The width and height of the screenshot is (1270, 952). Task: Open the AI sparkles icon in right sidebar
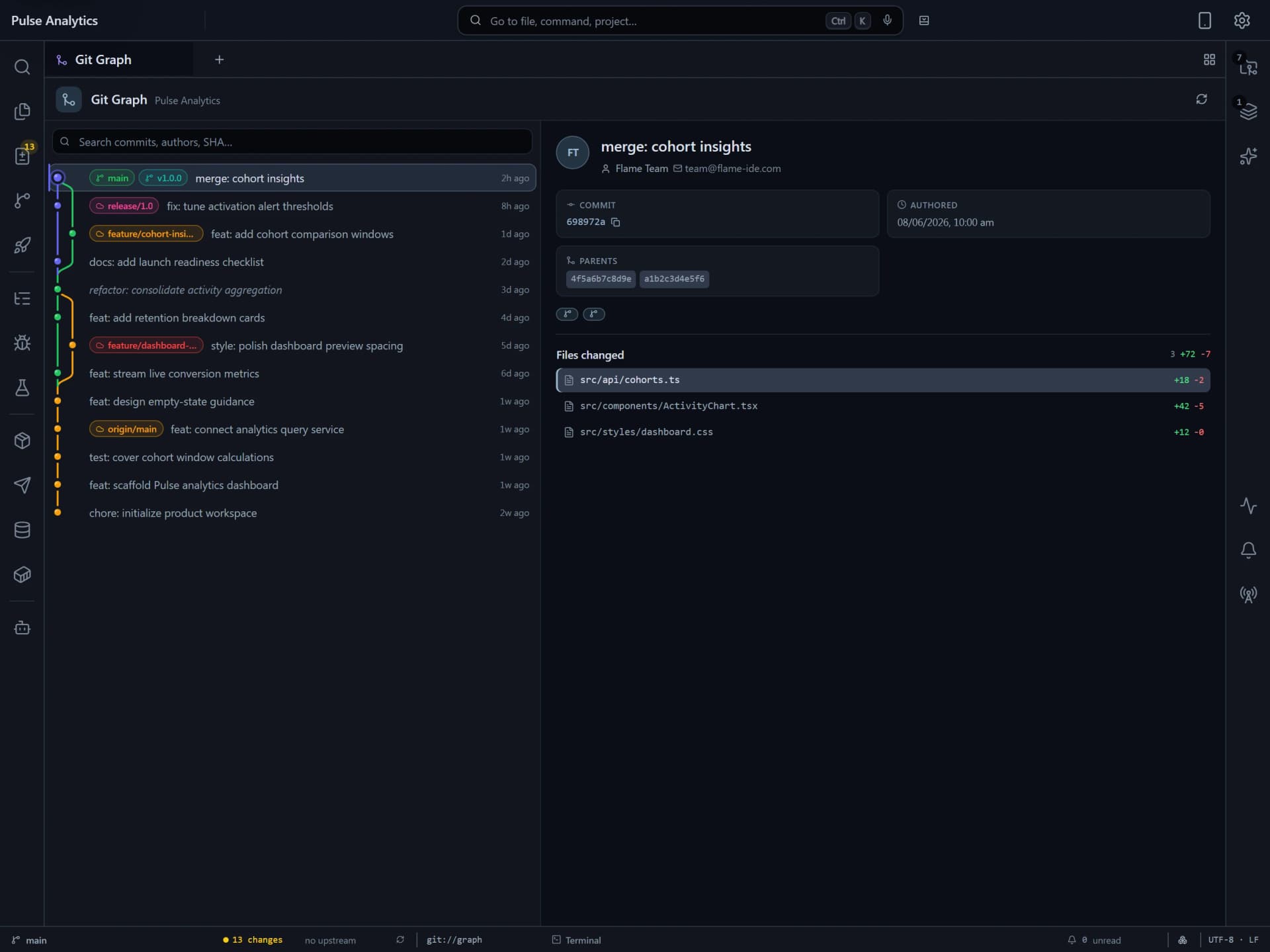pyautogui.click(x=1248, y=156)
